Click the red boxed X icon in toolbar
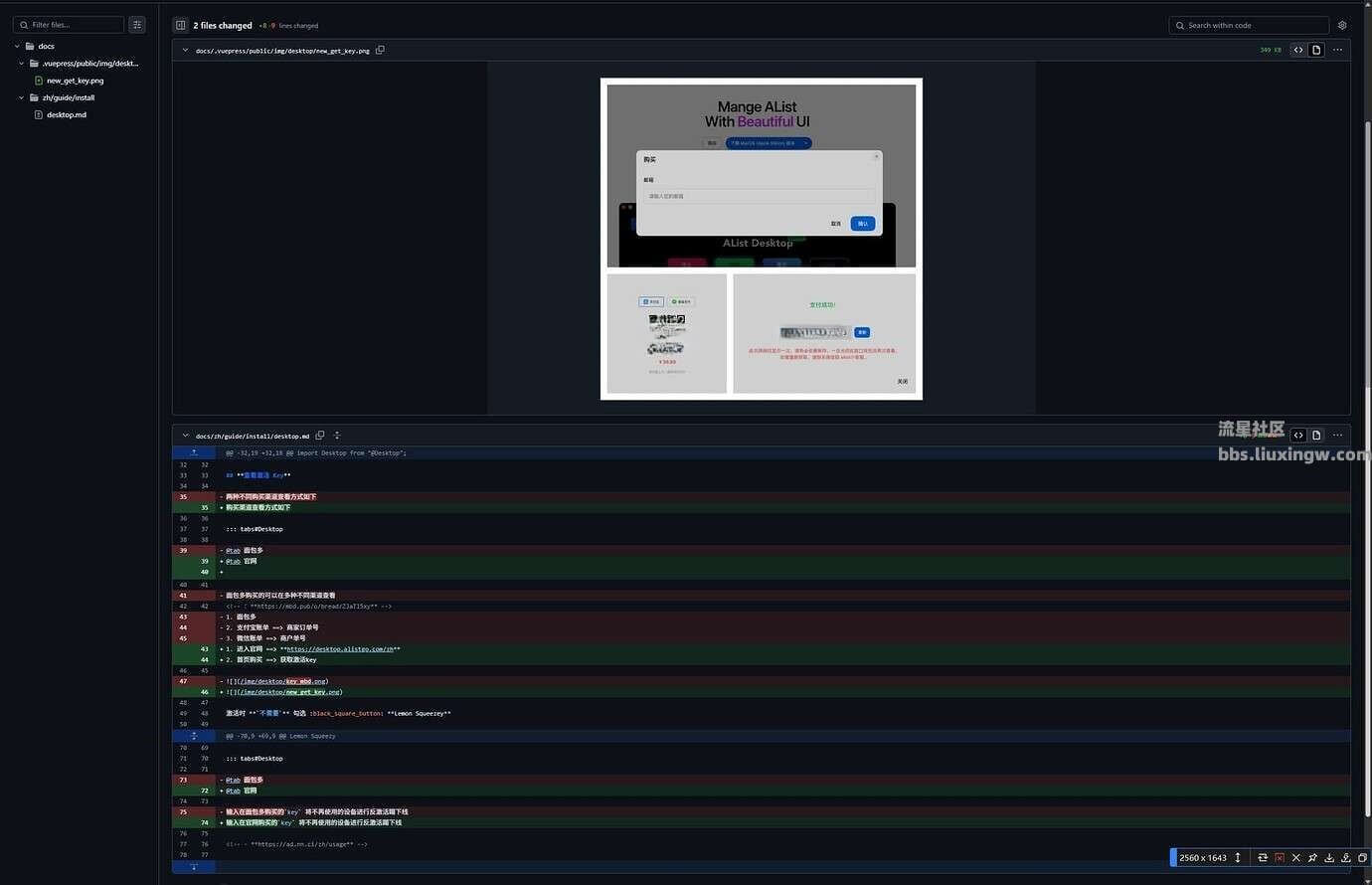The width and height of the screenshot is (1372, 885). coord(1280,857)
